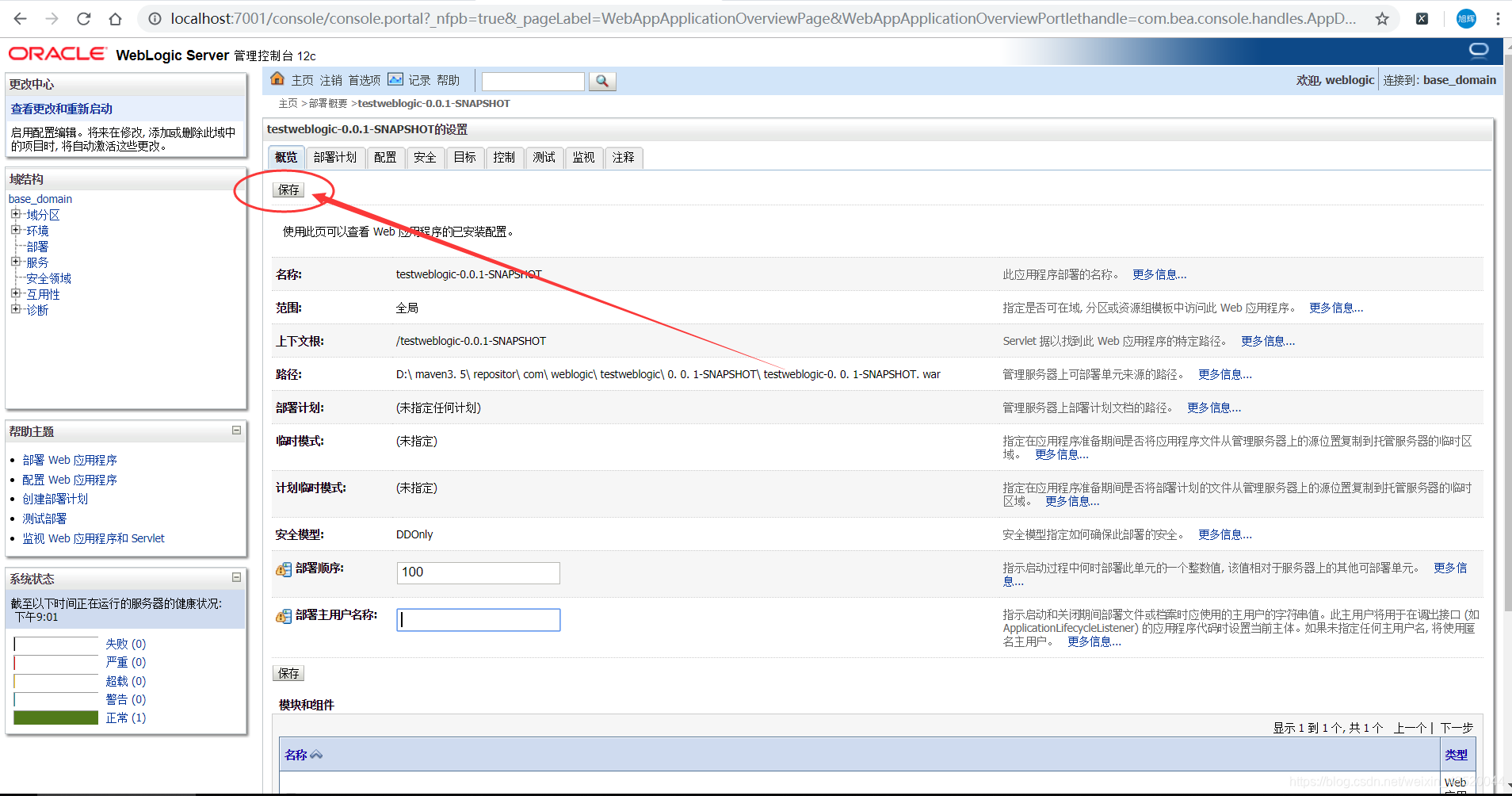1512x796 pixels.
Task: Open the browser profile avatar
Action: pyautogui.click(x=1467, y=18)
